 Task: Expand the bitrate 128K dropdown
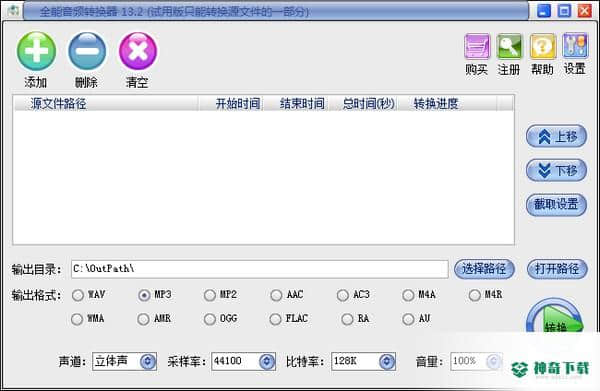click(387, 361)
